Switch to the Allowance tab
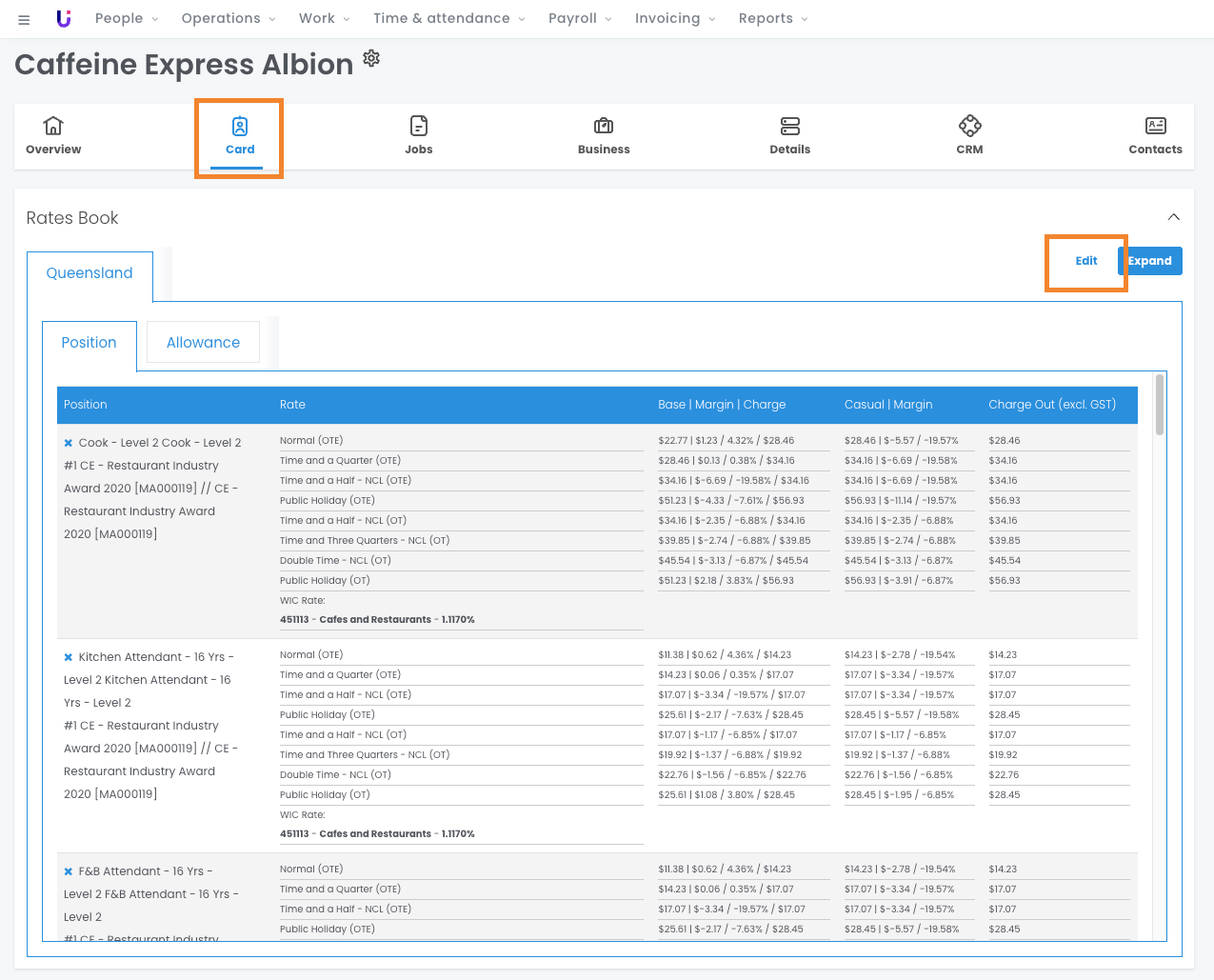1214x980 pixels. click(x=203, y=343)
